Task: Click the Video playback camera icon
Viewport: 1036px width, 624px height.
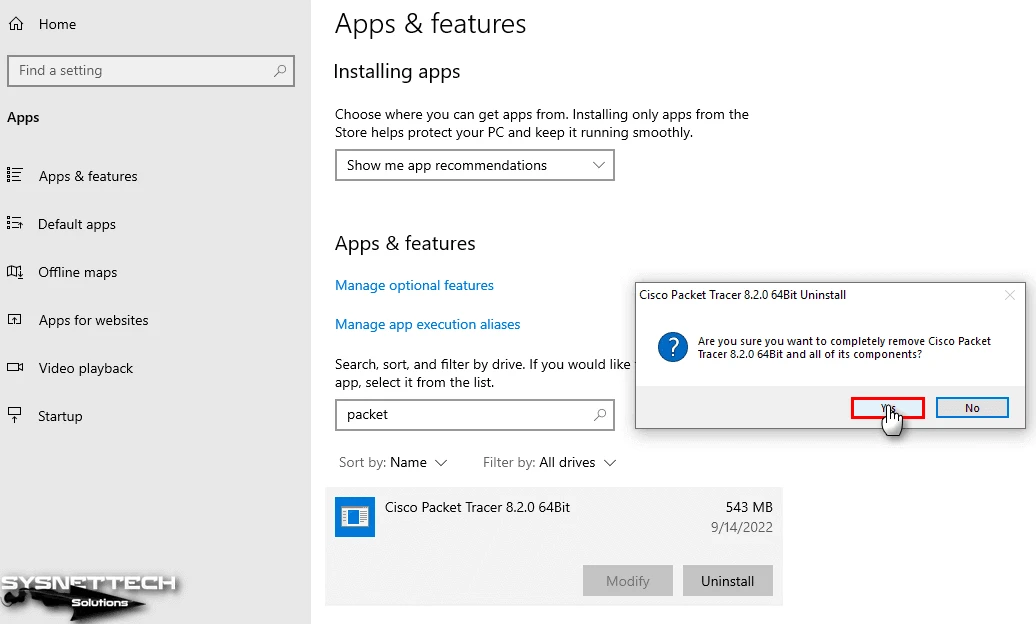Action: (15, 368)
